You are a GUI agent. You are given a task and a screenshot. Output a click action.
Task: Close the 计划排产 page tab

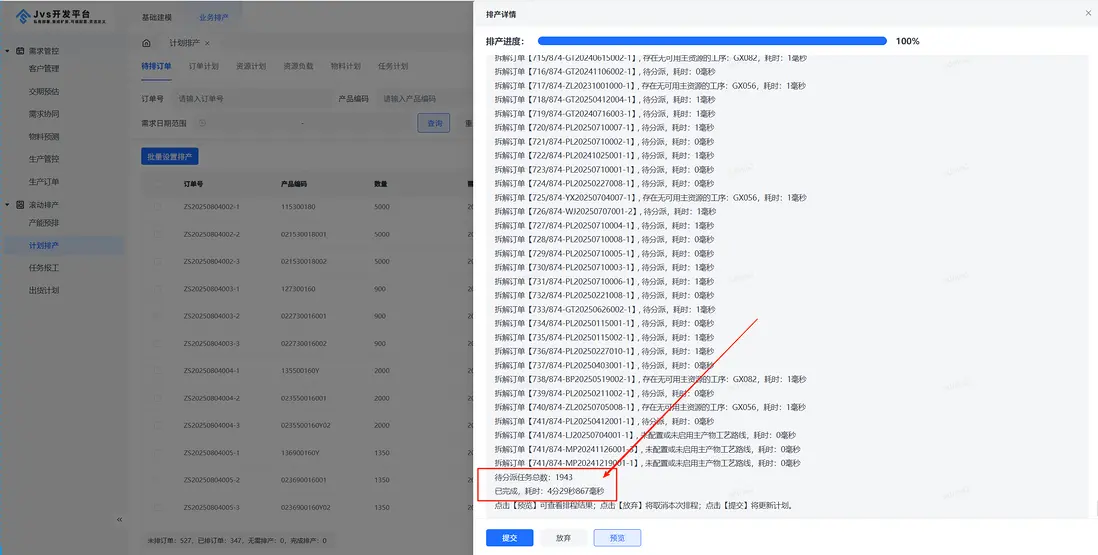coord(207,43)
